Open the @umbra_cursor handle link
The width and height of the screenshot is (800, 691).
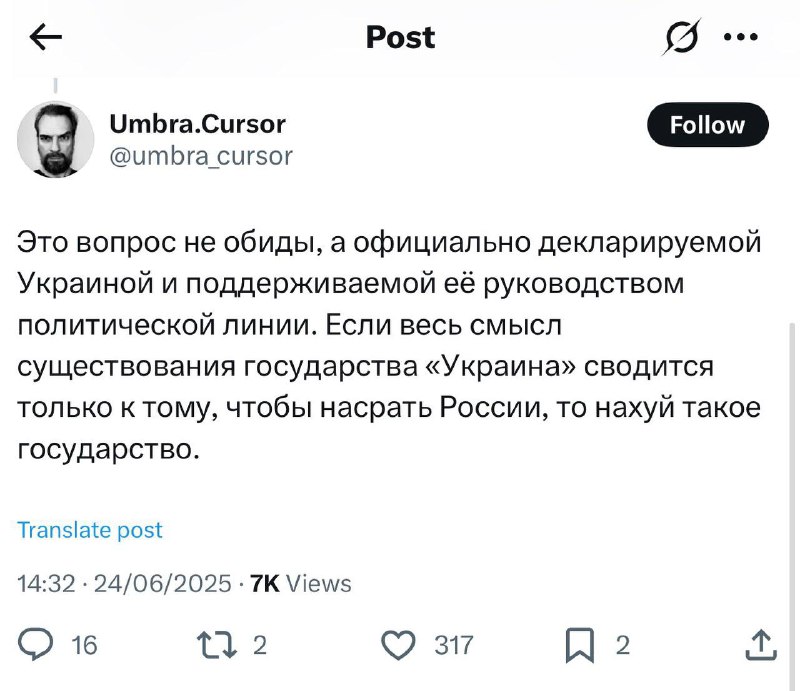click(x=201, y=156)
